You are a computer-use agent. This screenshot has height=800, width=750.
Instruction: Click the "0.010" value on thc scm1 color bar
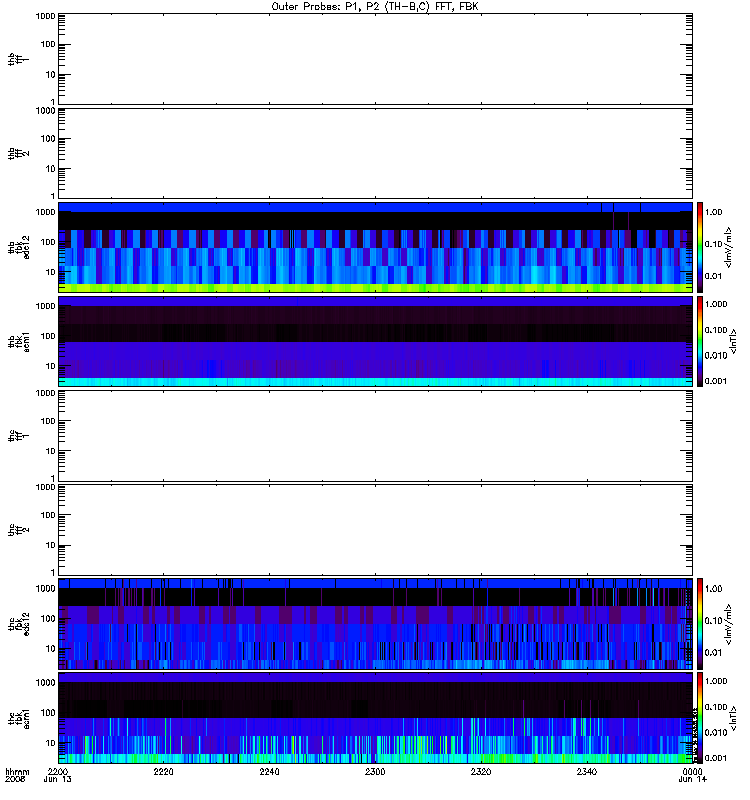click(716, 733)
